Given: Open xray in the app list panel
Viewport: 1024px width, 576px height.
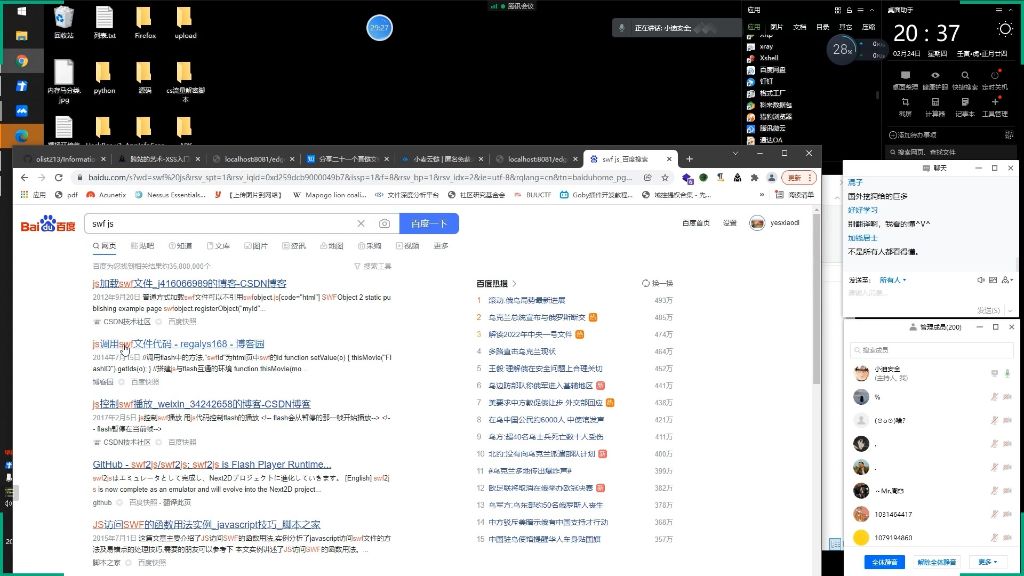Looking at the screenshot, I should coord(766,46).
